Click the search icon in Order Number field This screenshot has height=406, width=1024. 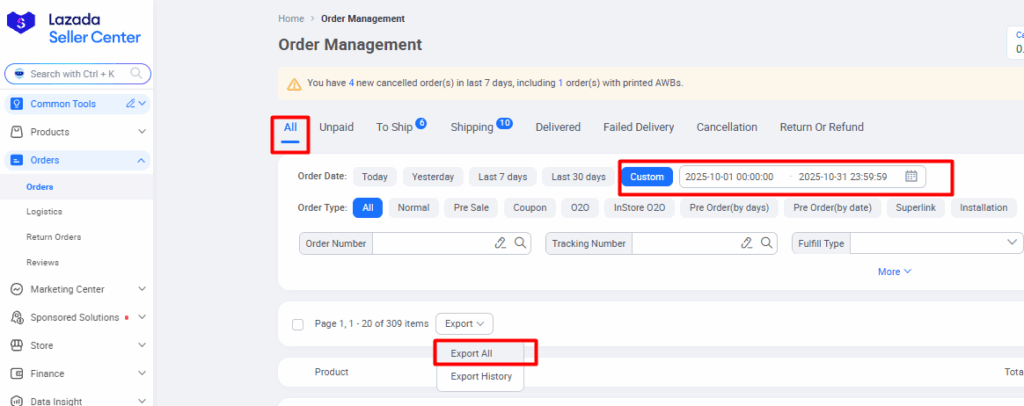(x=520, y=243)
